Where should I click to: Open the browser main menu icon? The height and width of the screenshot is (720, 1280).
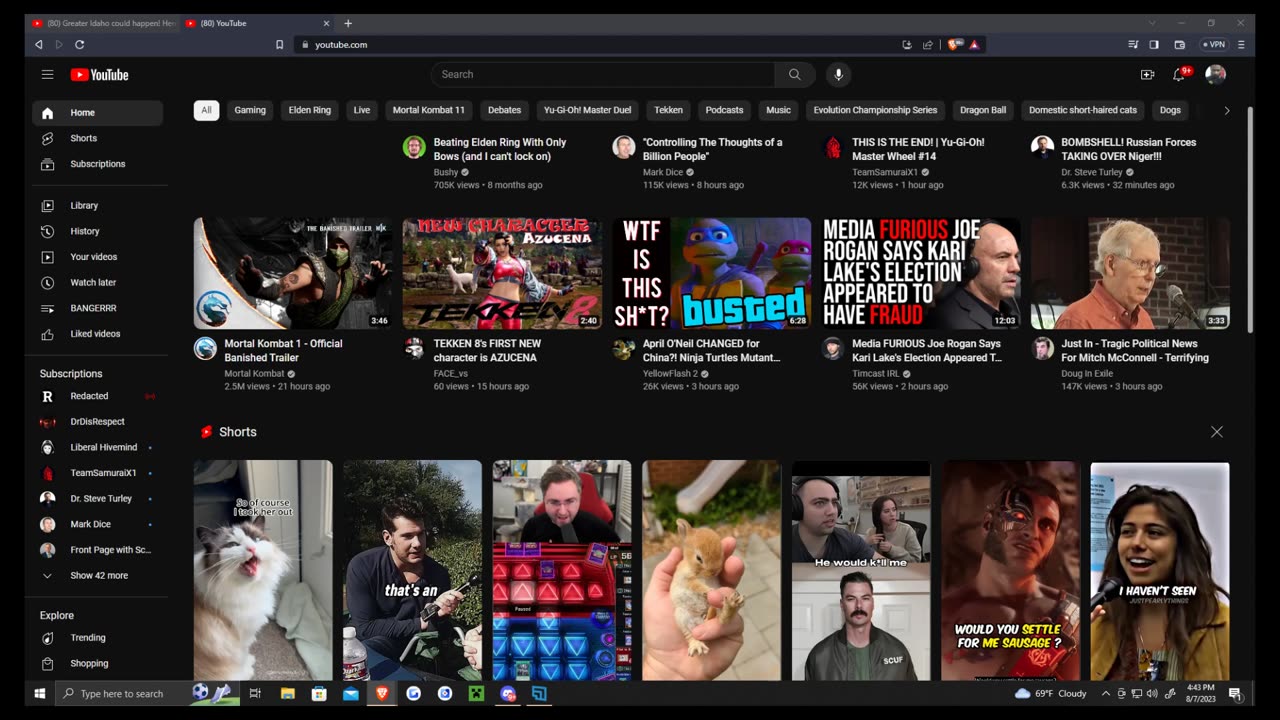click(1241, 44)
